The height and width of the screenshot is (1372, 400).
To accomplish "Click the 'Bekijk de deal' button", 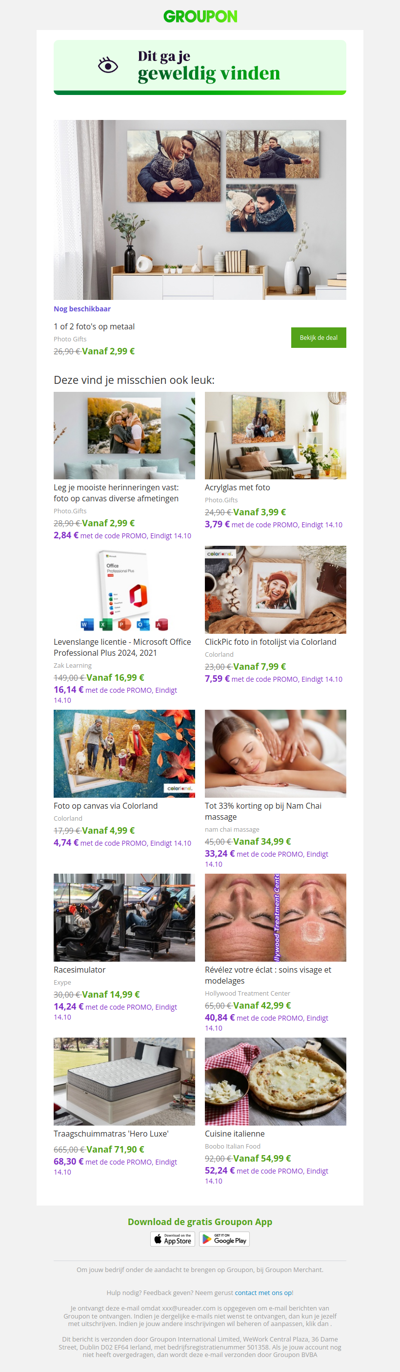I will pyautogui.click(x=318, y=338).
